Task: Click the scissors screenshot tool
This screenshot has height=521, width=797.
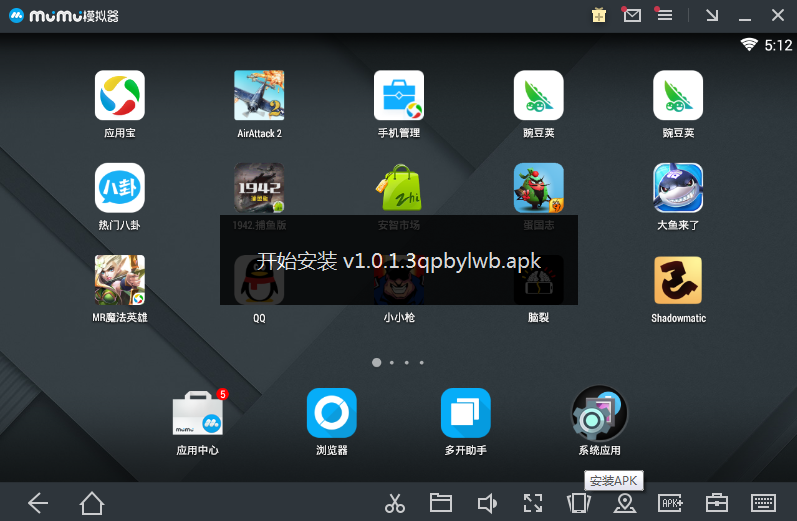Action: pos(394,503)
